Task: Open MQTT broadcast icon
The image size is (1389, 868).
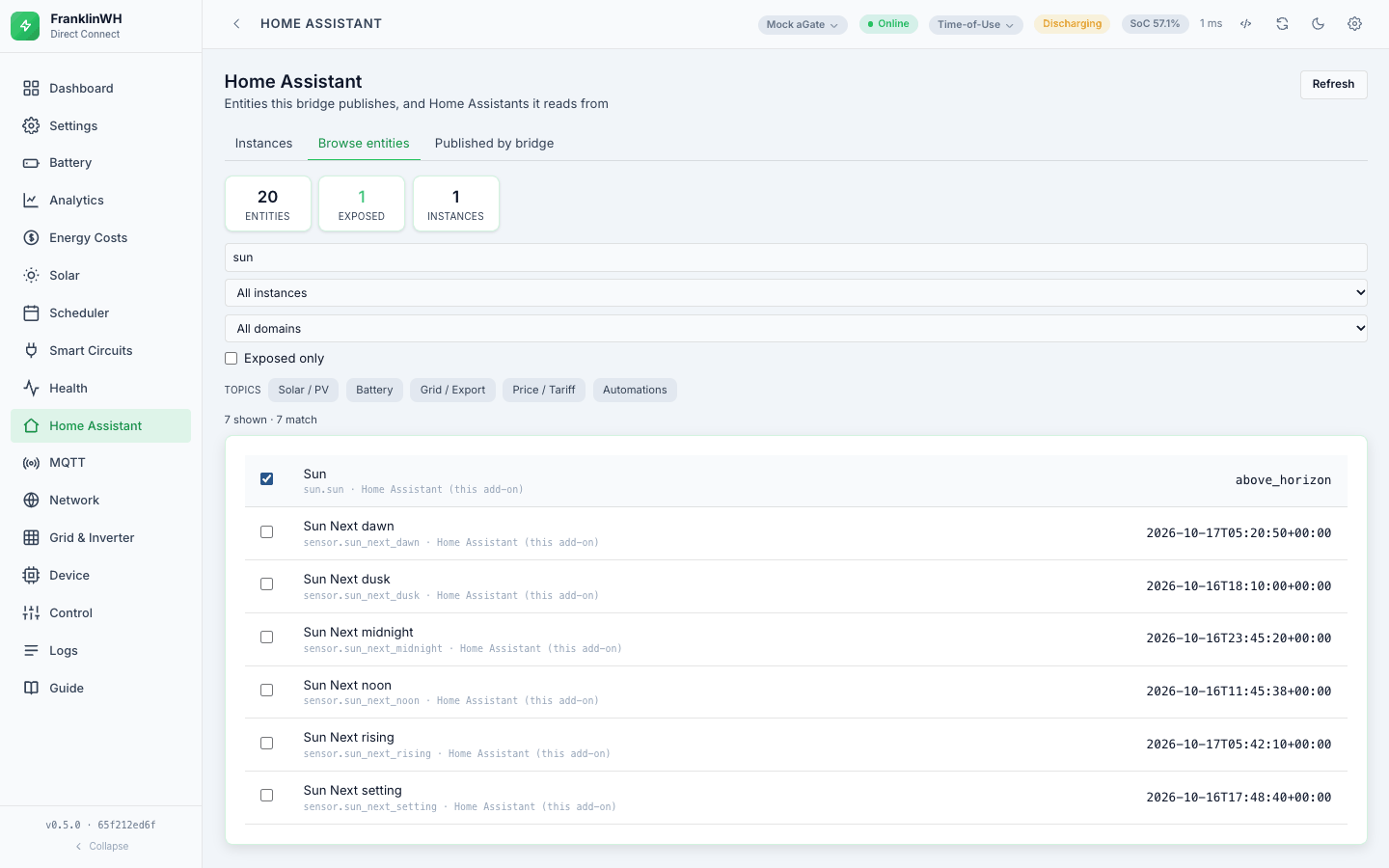Action: [31, 463]
